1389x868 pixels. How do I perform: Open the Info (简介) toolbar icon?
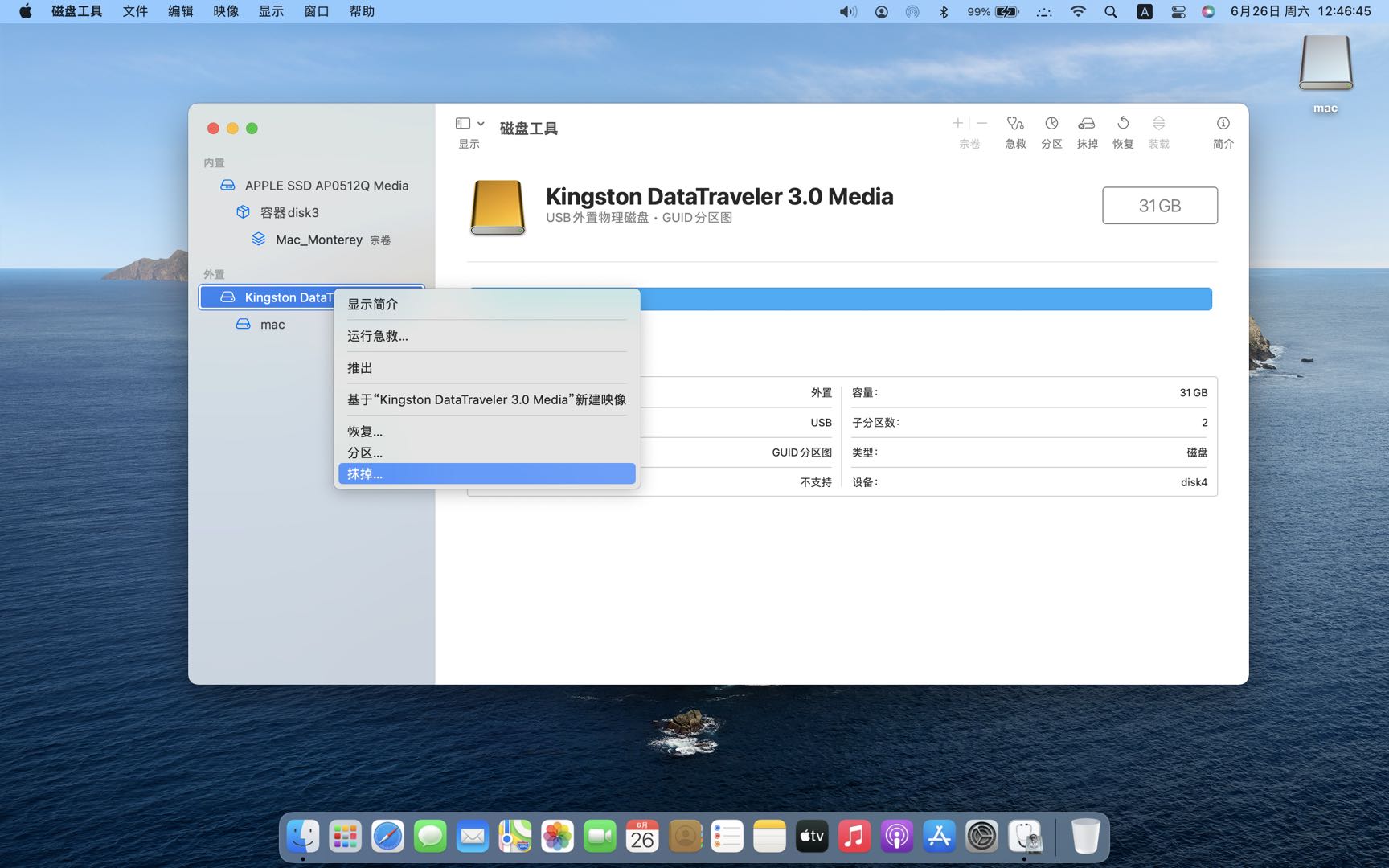click(1223, 124)
